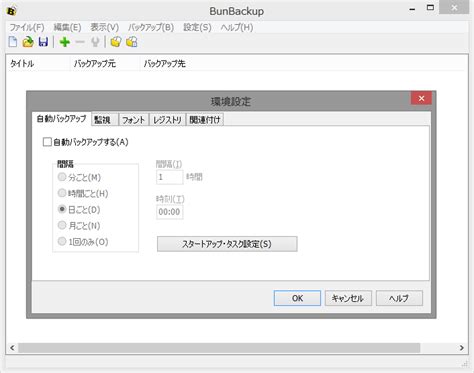Select the 月ごと(N) radio button

point(62,225)
